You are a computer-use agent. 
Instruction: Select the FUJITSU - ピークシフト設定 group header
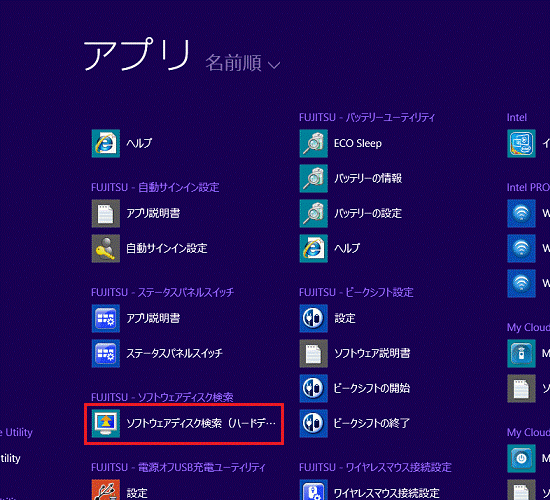click(356, 292)
